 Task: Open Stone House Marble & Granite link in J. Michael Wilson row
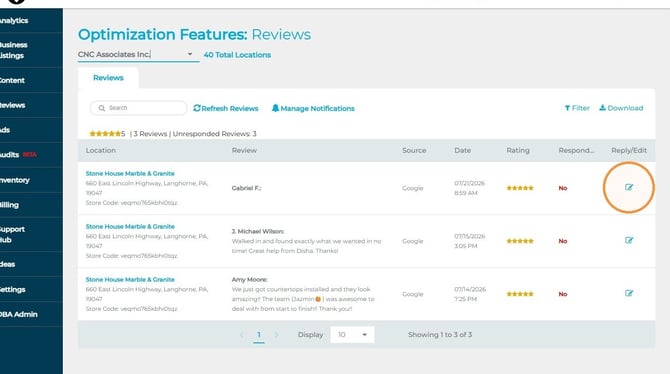point(130,227)
